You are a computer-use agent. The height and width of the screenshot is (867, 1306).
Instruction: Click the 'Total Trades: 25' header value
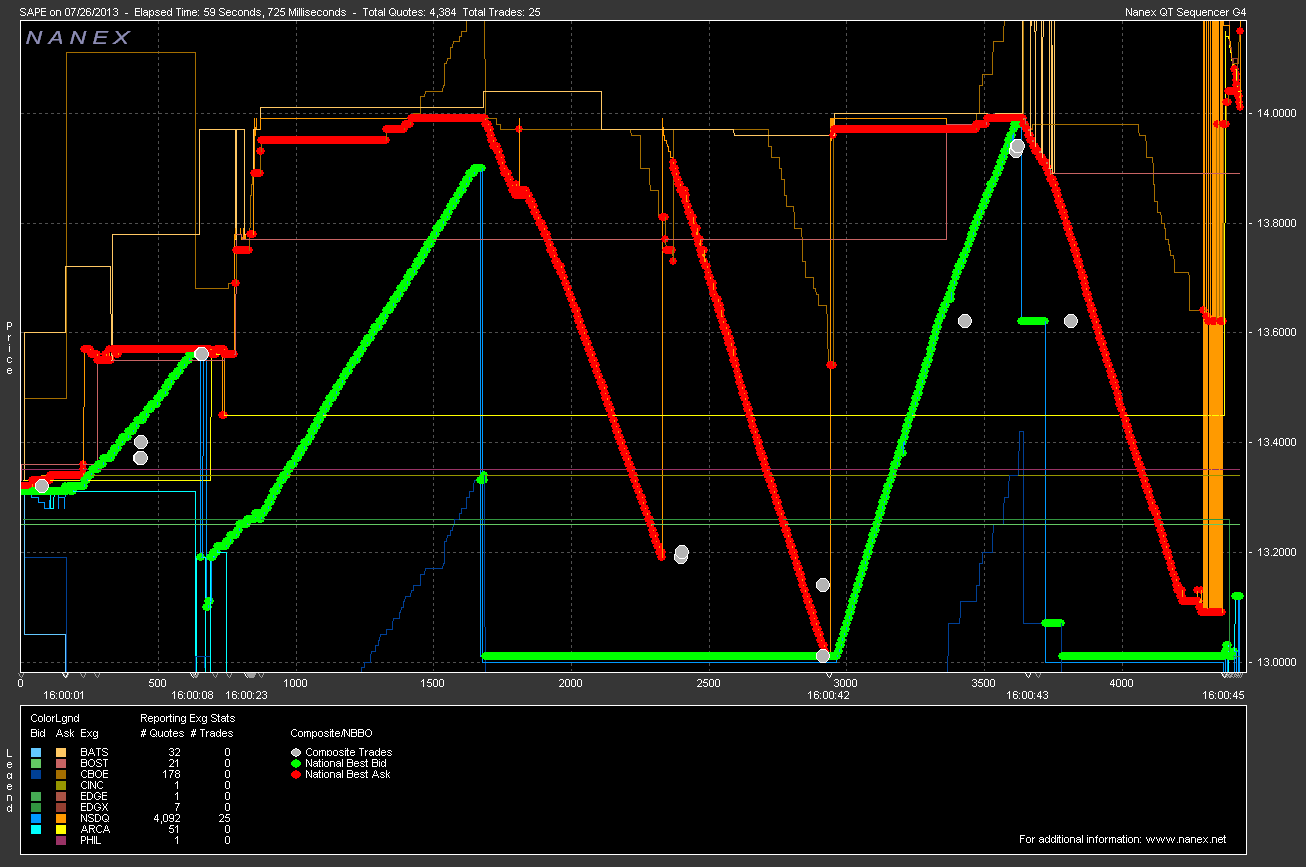pyautogui.click(x=504, y=11)
